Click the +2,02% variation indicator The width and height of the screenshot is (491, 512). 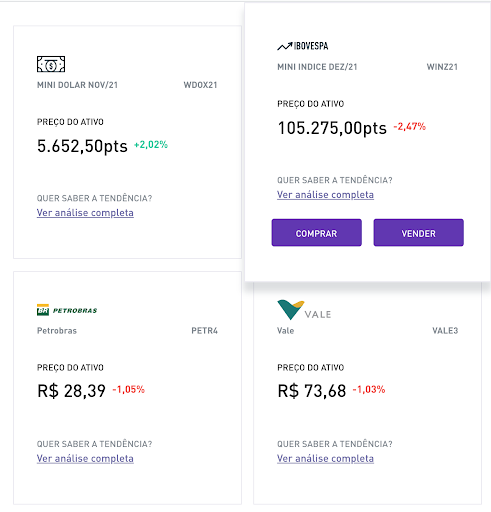tap(151, 145)
